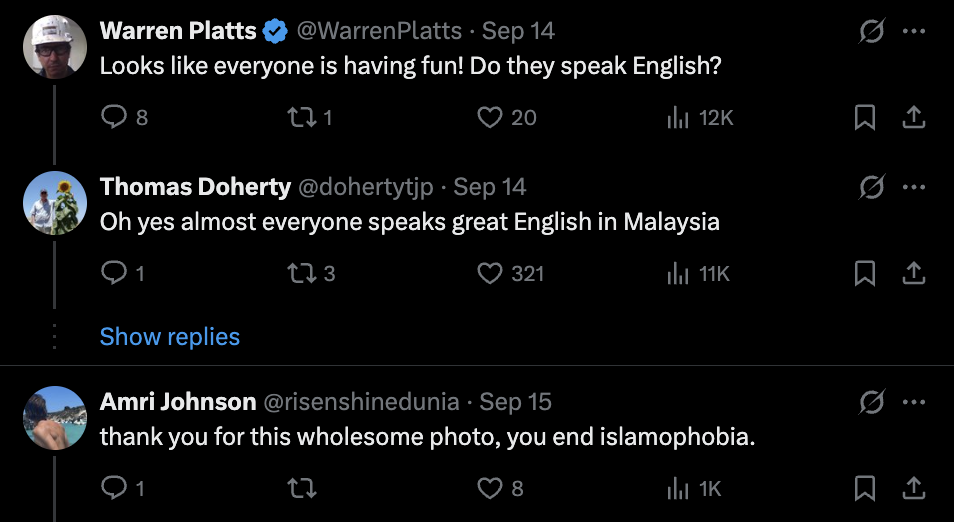
Task: Open Warren Platts' profile avatar
Action: pyautogui.click(x=55, y=47)
